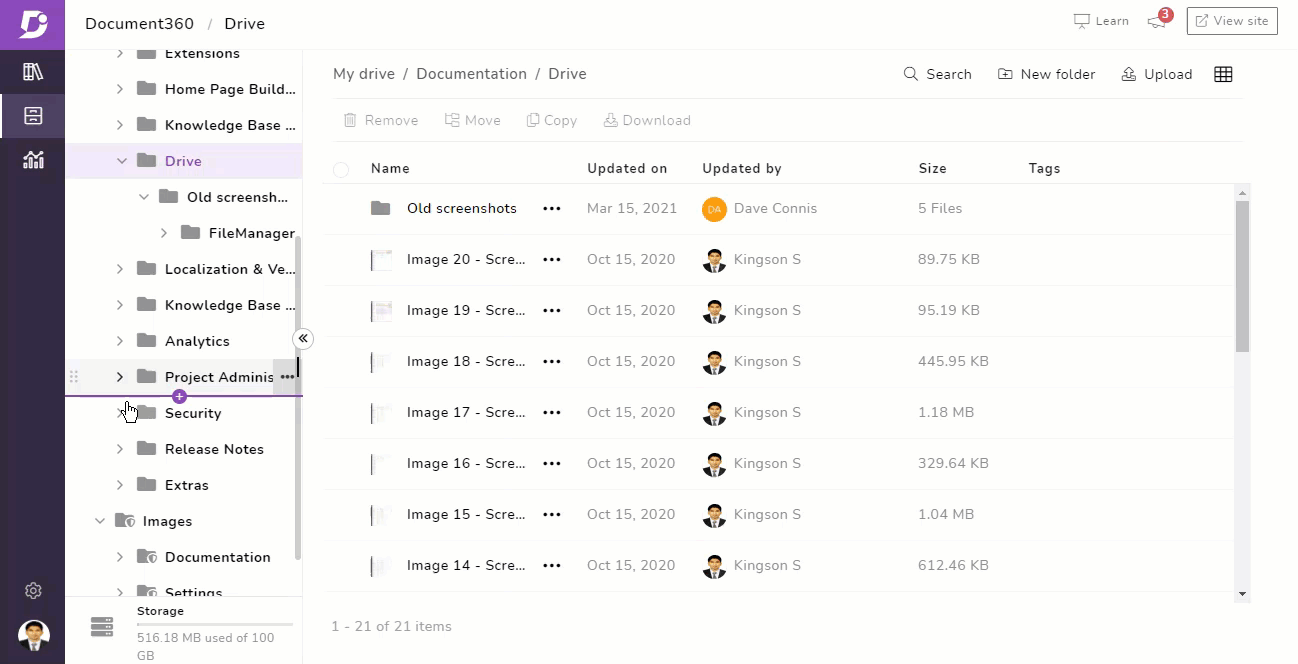Click the Upload button
Image resolution: width=1298 pixels, height=664 pixels.
point(1157,74)
